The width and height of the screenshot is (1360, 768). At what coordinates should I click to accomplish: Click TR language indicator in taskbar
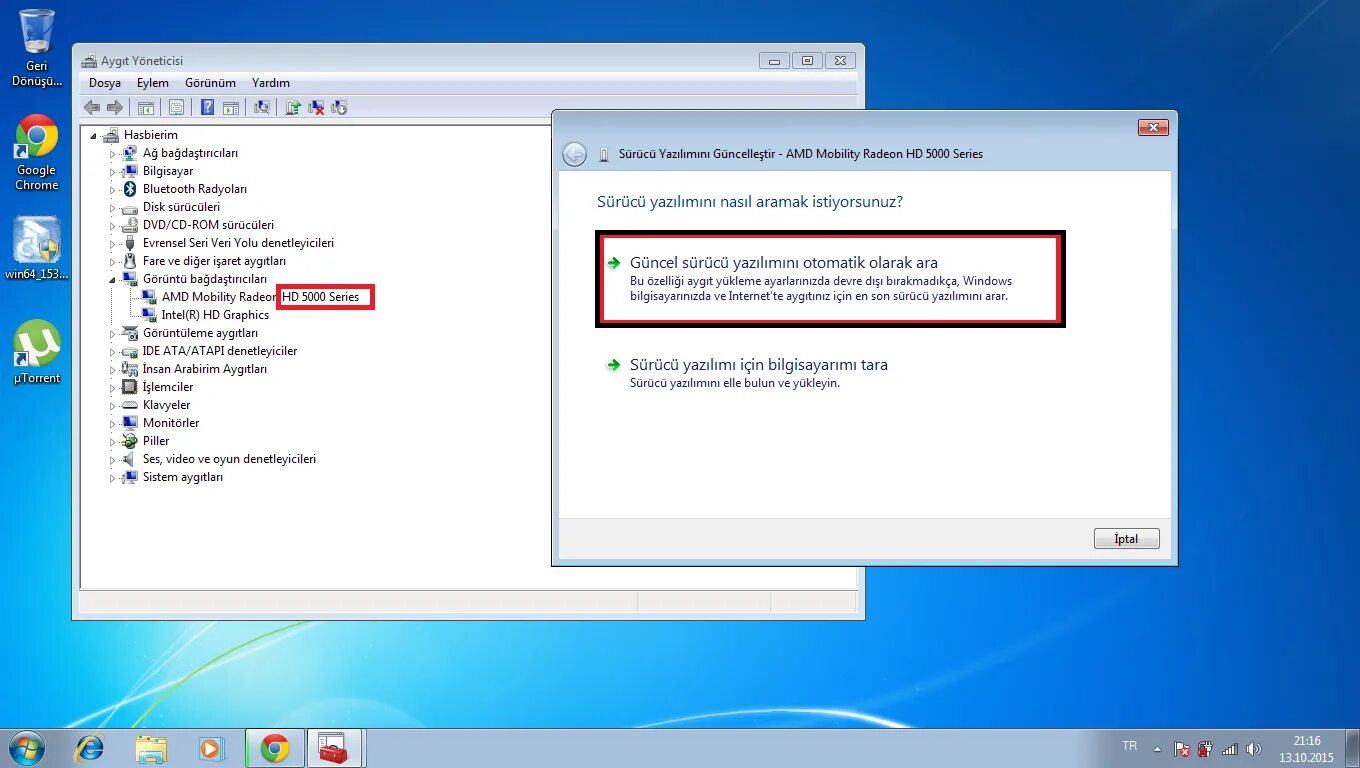click(1130, 746)
